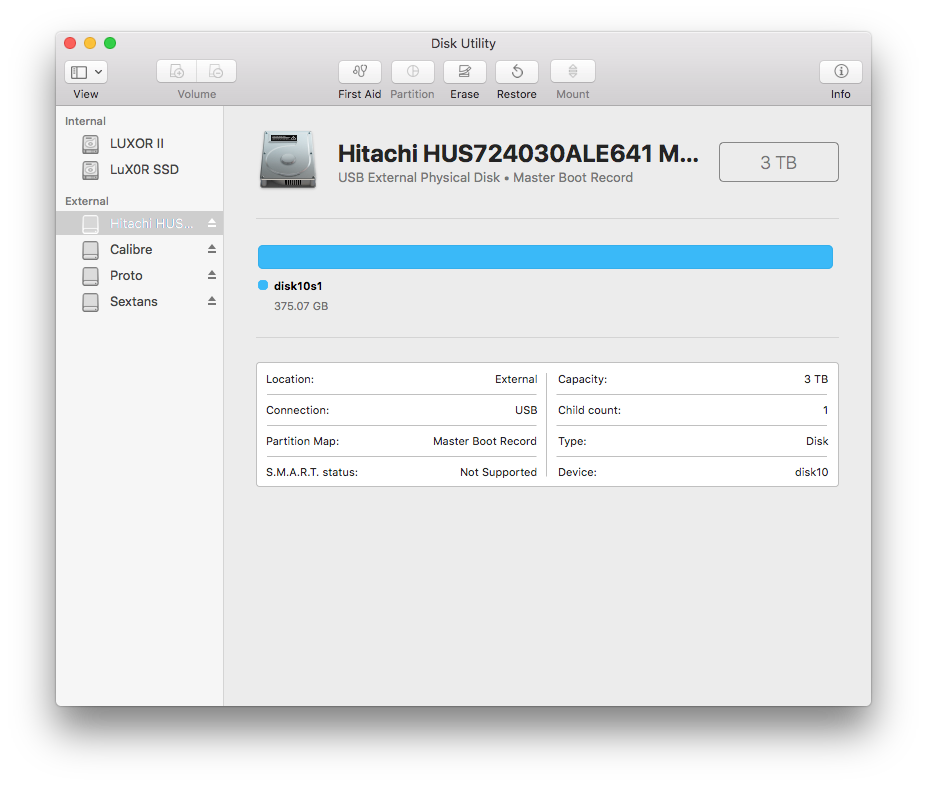This screenshot has width=927, height=786.
Task: Select the LuX0R SSD internal disk
Action: [x=140, y=170]
